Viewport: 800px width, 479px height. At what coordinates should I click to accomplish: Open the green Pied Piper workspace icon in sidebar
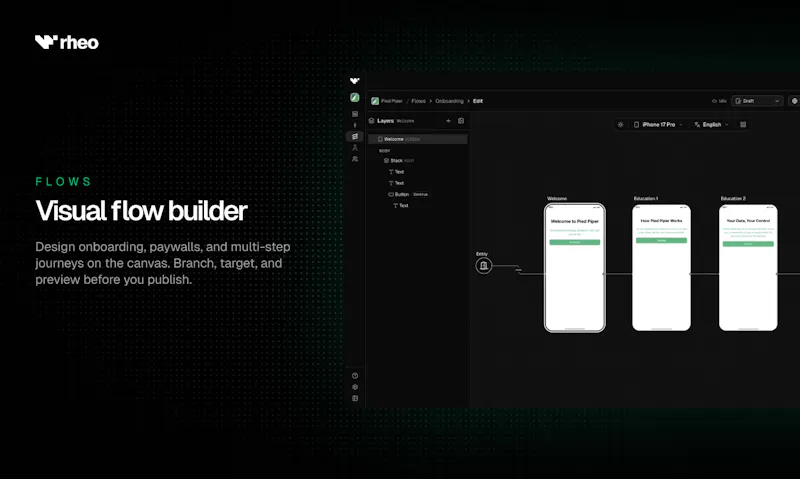point(355,97)
